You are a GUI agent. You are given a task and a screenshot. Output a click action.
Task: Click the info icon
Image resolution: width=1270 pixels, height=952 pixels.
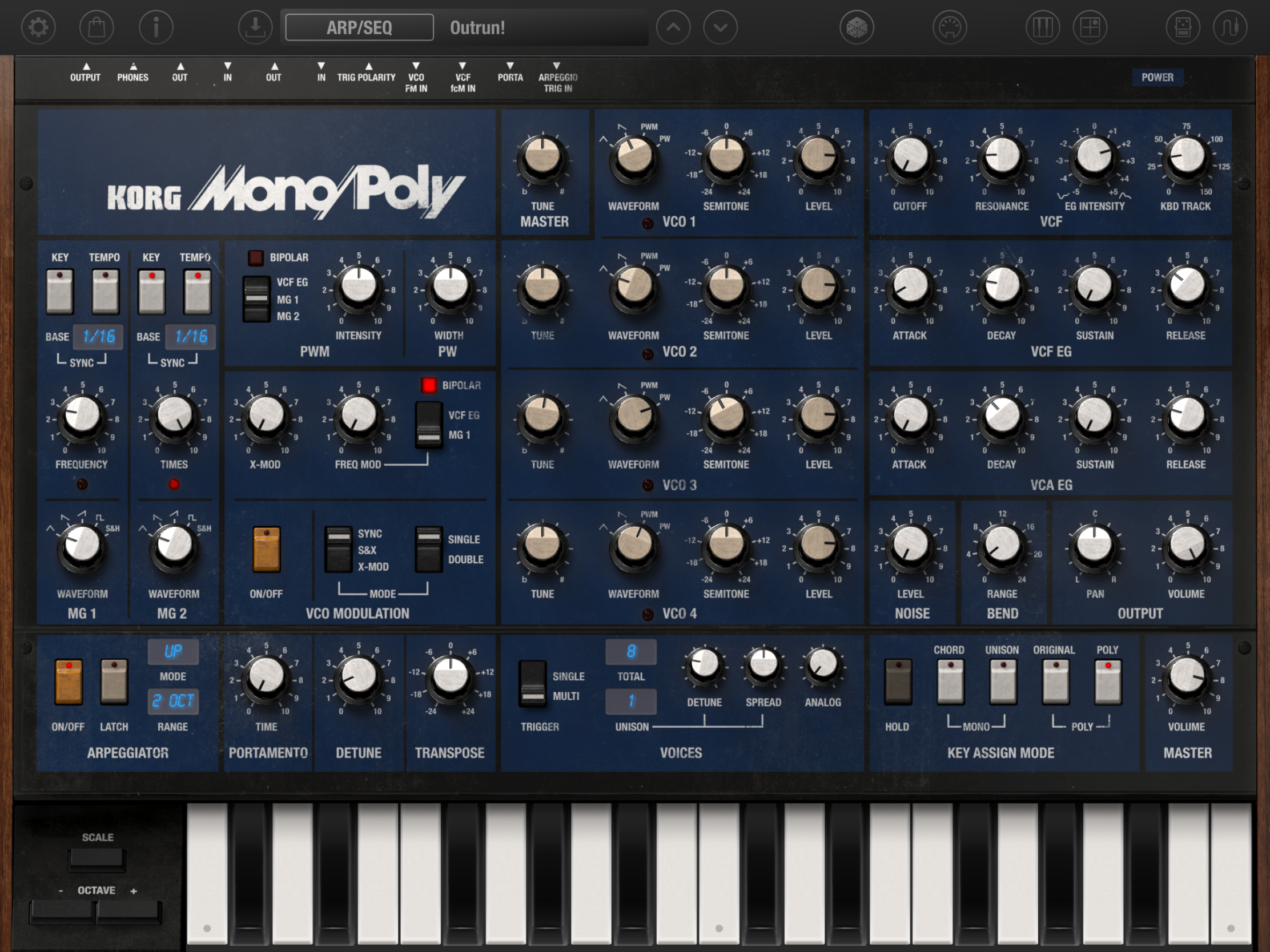click(x=155, y=27)
